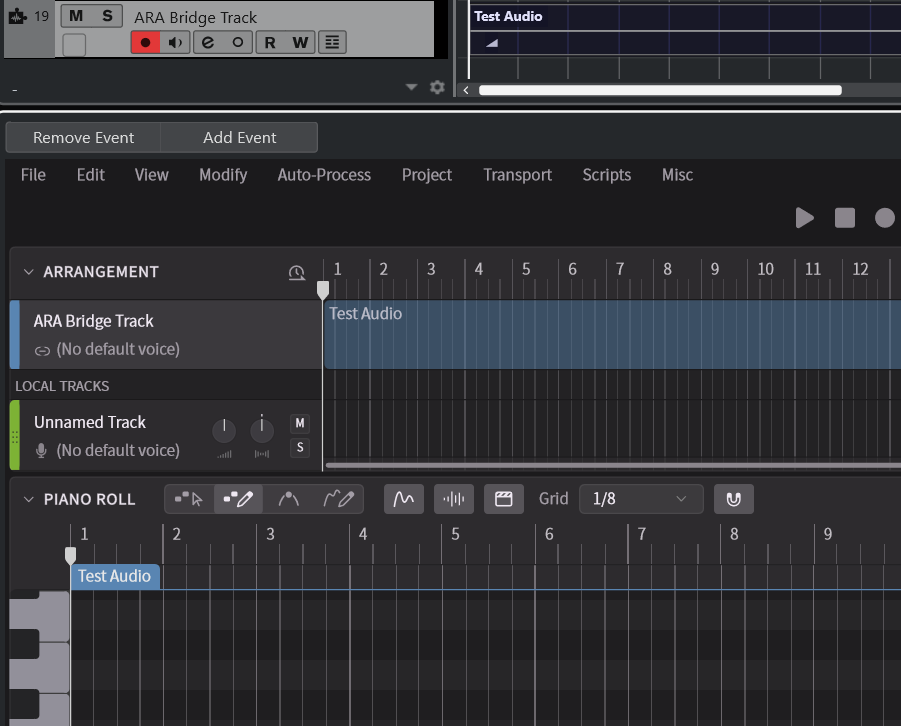The height and width of the screenshot is (726, 901).
Task: Open the Modify menu
Action: (x=223, y=175)
